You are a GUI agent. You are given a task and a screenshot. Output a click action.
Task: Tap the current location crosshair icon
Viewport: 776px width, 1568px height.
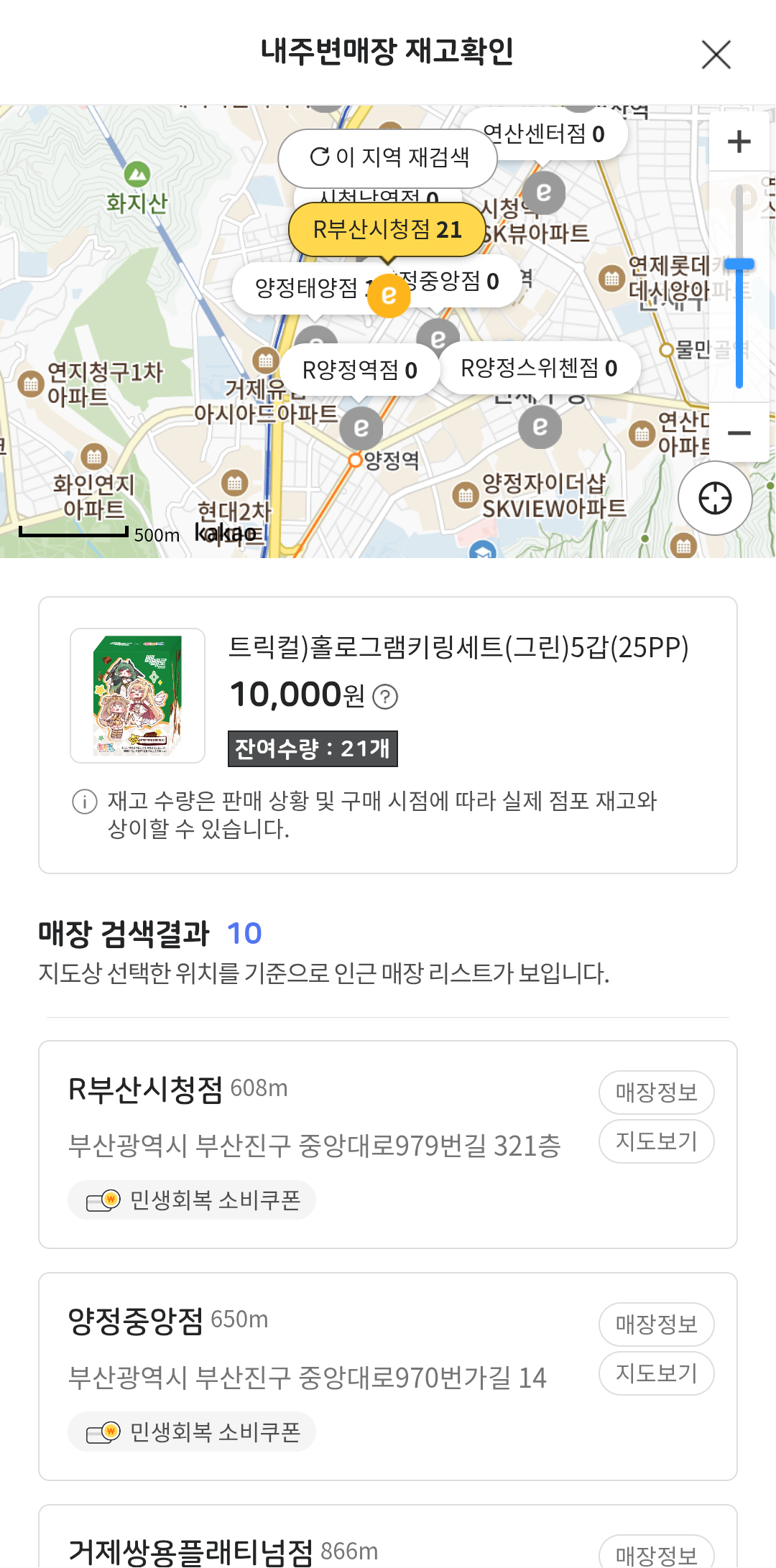pos(715,498)
